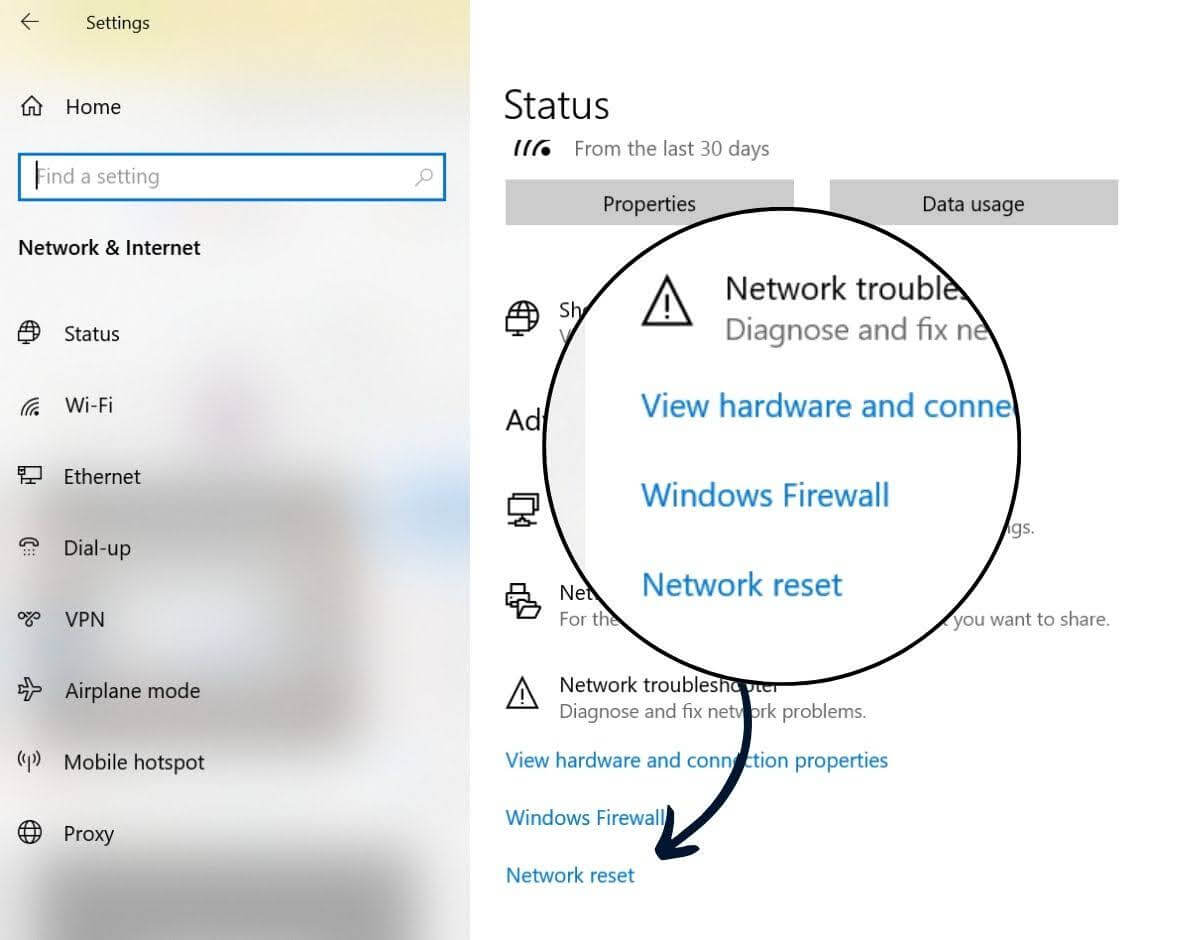Open the Dial-up icon in sidebar

(30, 547)
